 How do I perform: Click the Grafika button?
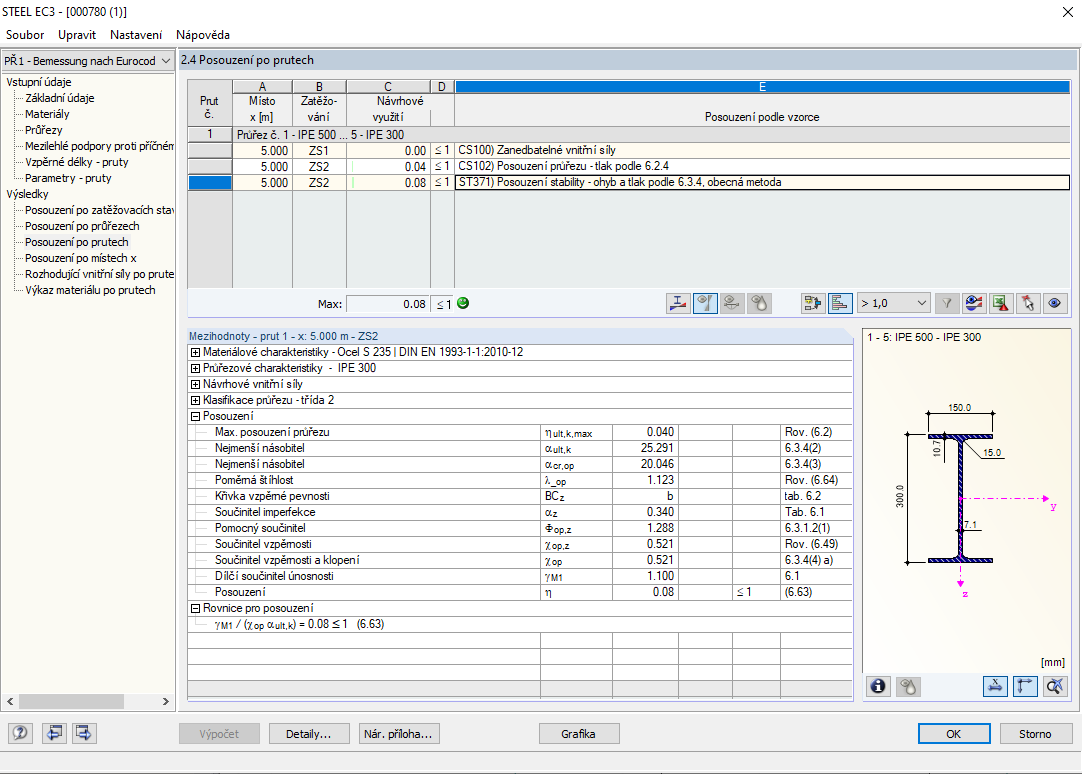578,733
